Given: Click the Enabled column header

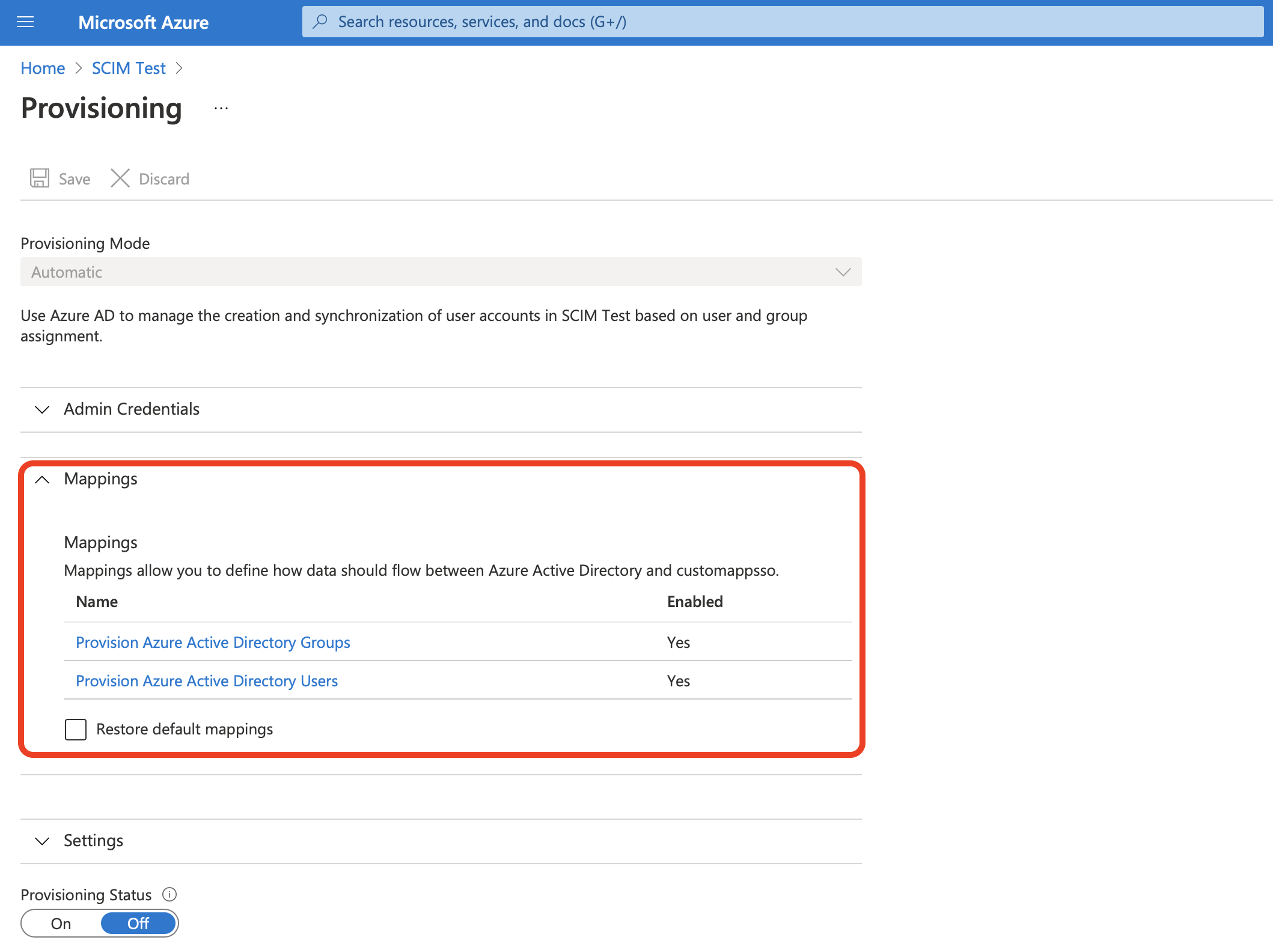Looking at the screenshot, I should click(695, 602).
